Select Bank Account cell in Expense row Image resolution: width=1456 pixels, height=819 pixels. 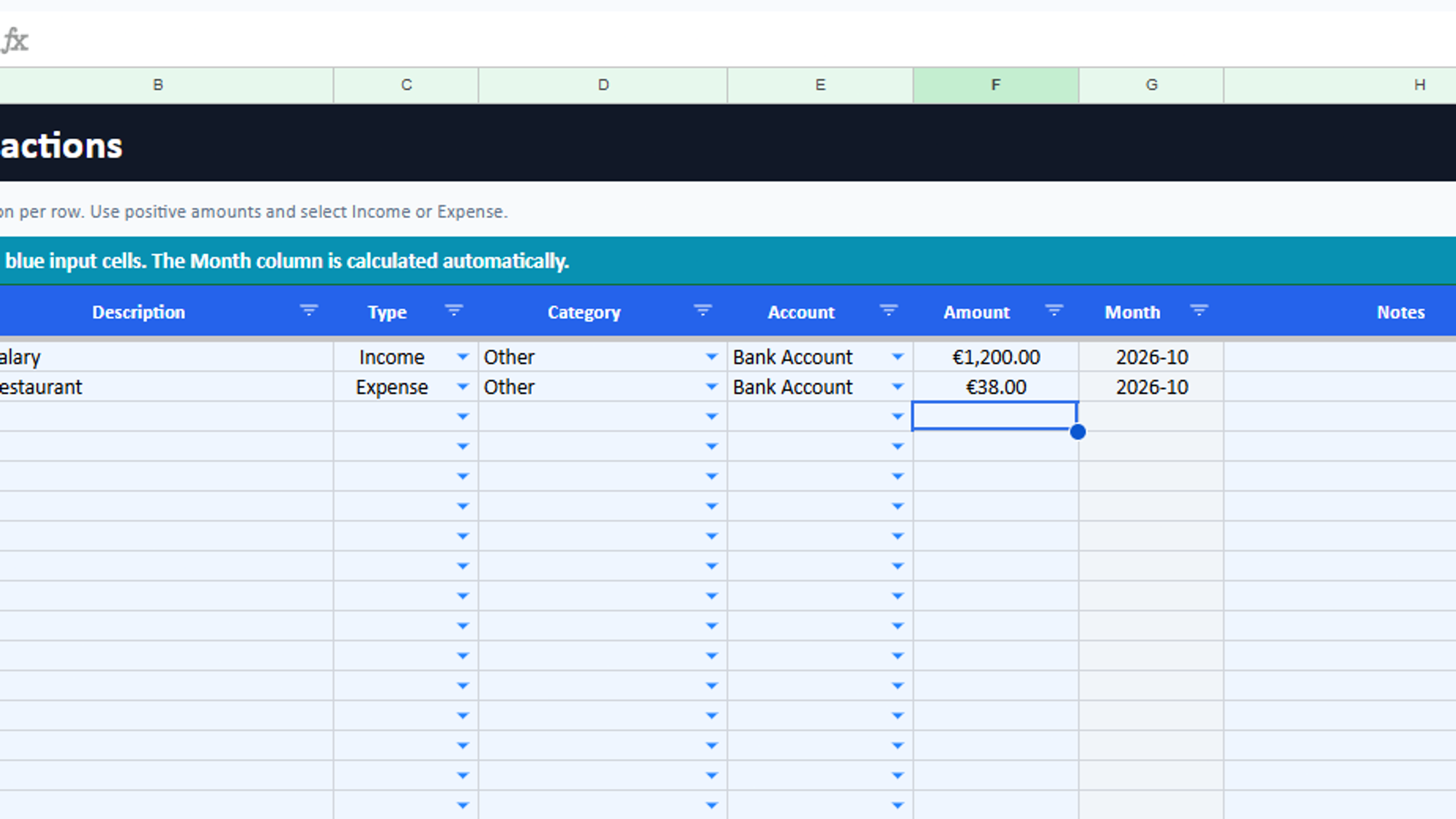click(820, 387)
